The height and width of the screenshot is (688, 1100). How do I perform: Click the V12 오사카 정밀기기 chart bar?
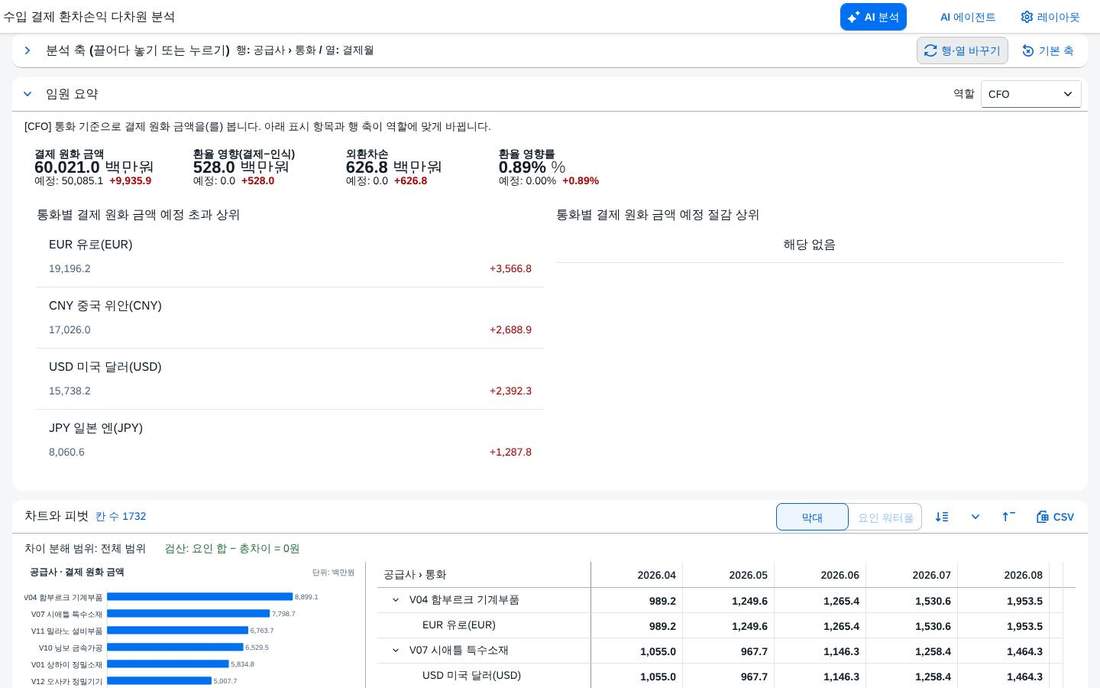tap(159, 681)
